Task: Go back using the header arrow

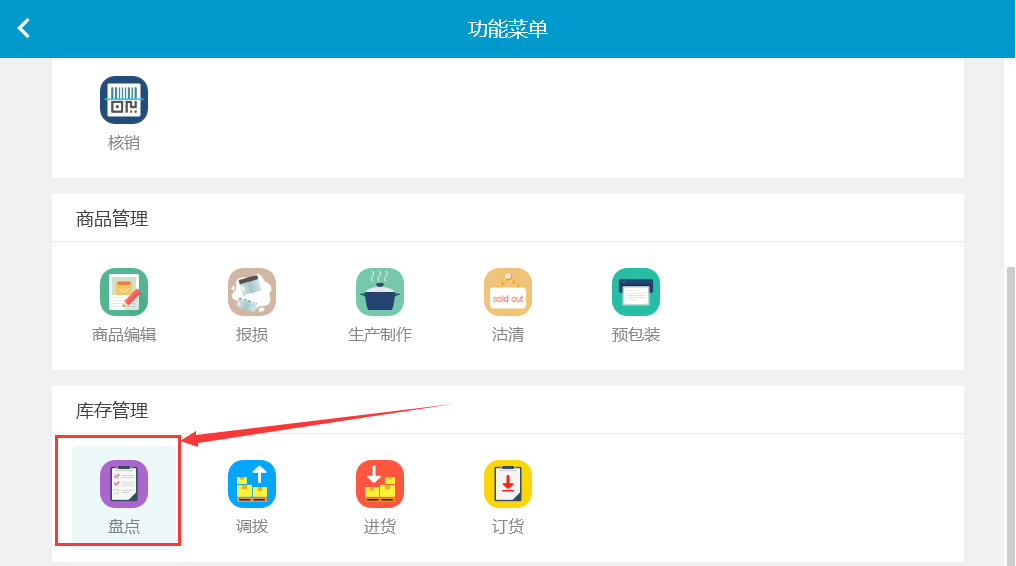Action: click(24, 28)
